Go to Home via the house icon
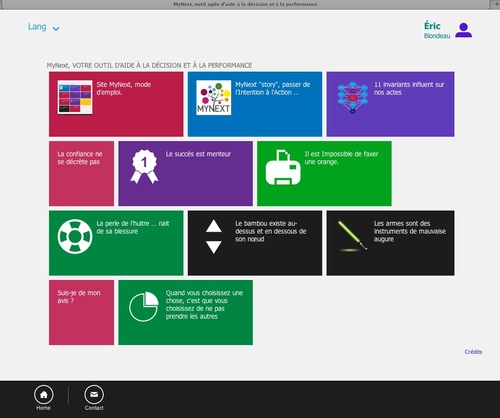 pyautogui.click(x=44, y=395)
